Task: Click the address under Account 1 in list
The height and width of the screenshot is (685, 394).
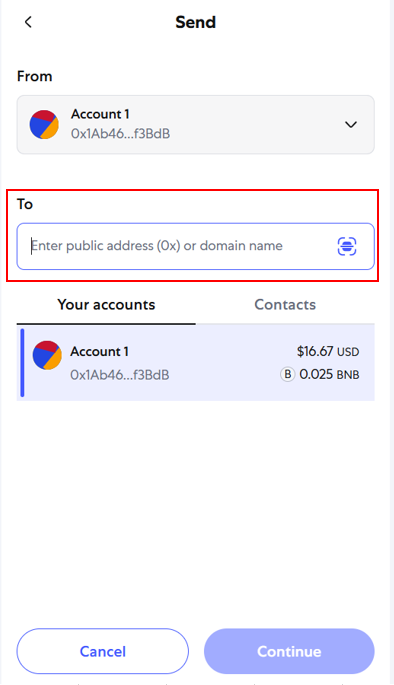Action: click(120, 375)
